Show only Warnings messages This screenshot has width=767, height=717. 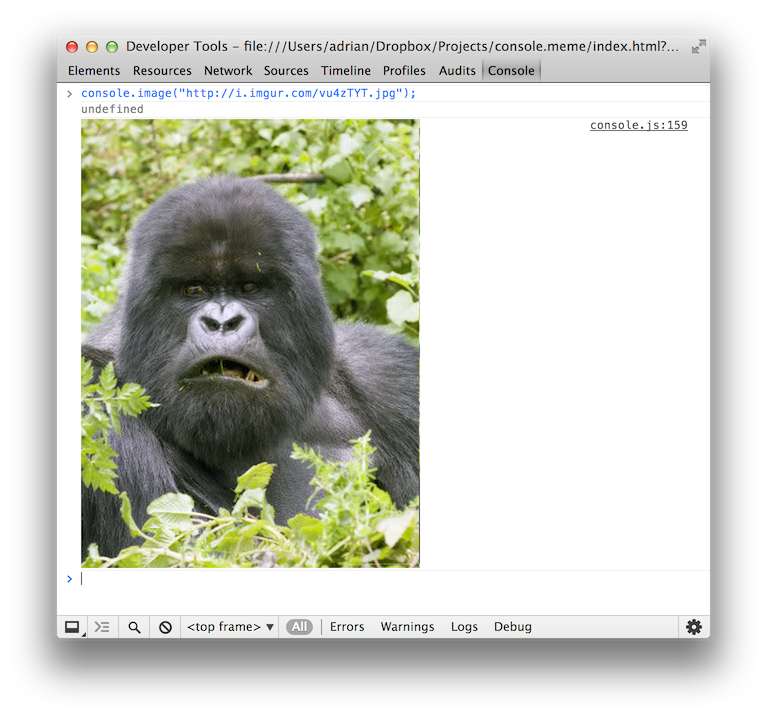[x=407, y=627]
